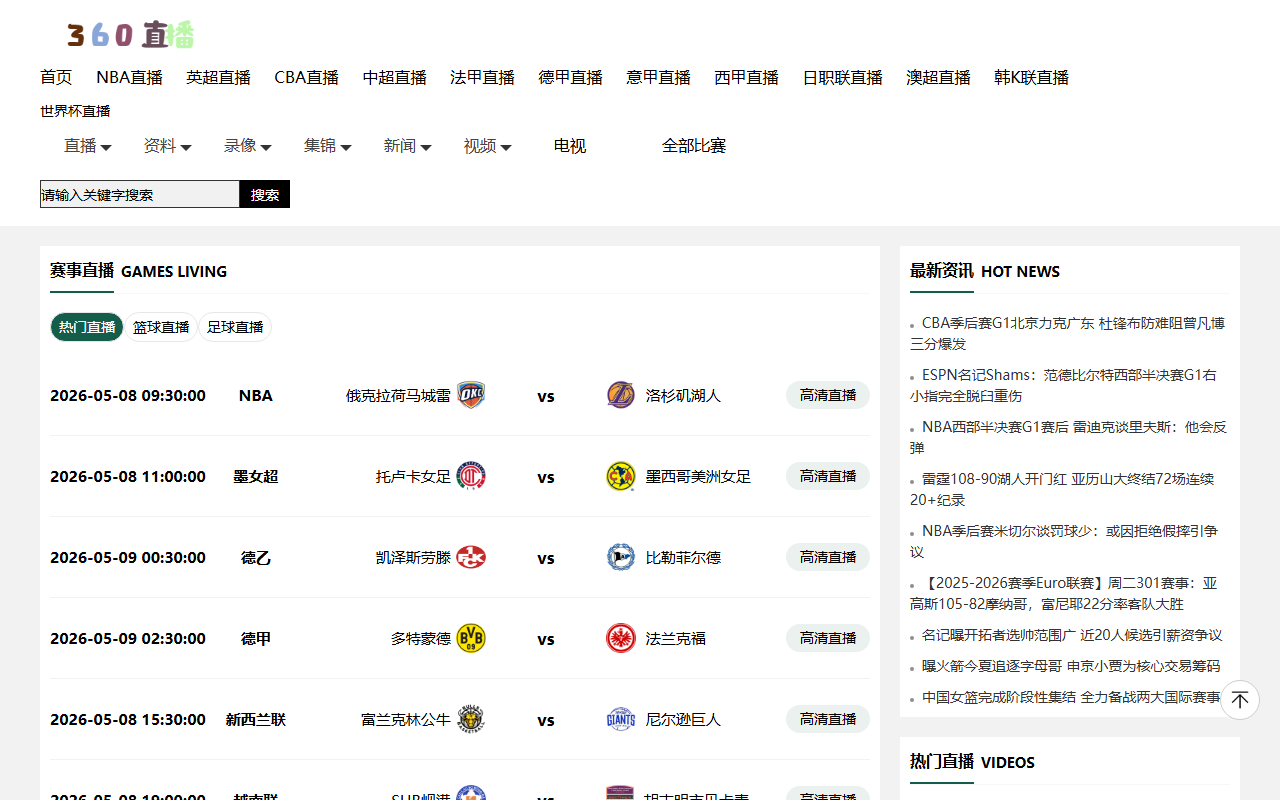Click the 德乙 league label

(x=256, y=557)
